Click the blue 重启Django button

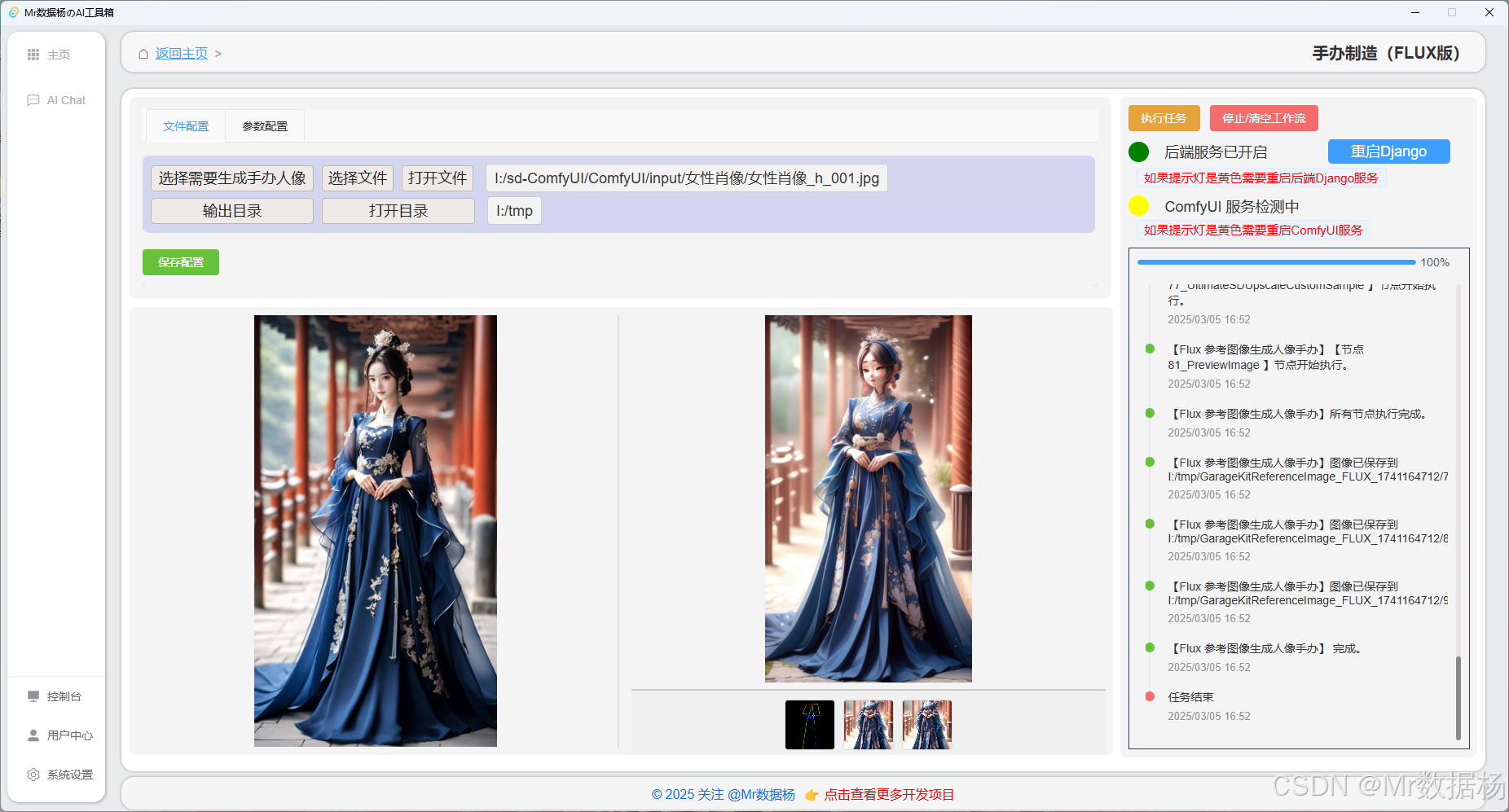[1388, 151]
